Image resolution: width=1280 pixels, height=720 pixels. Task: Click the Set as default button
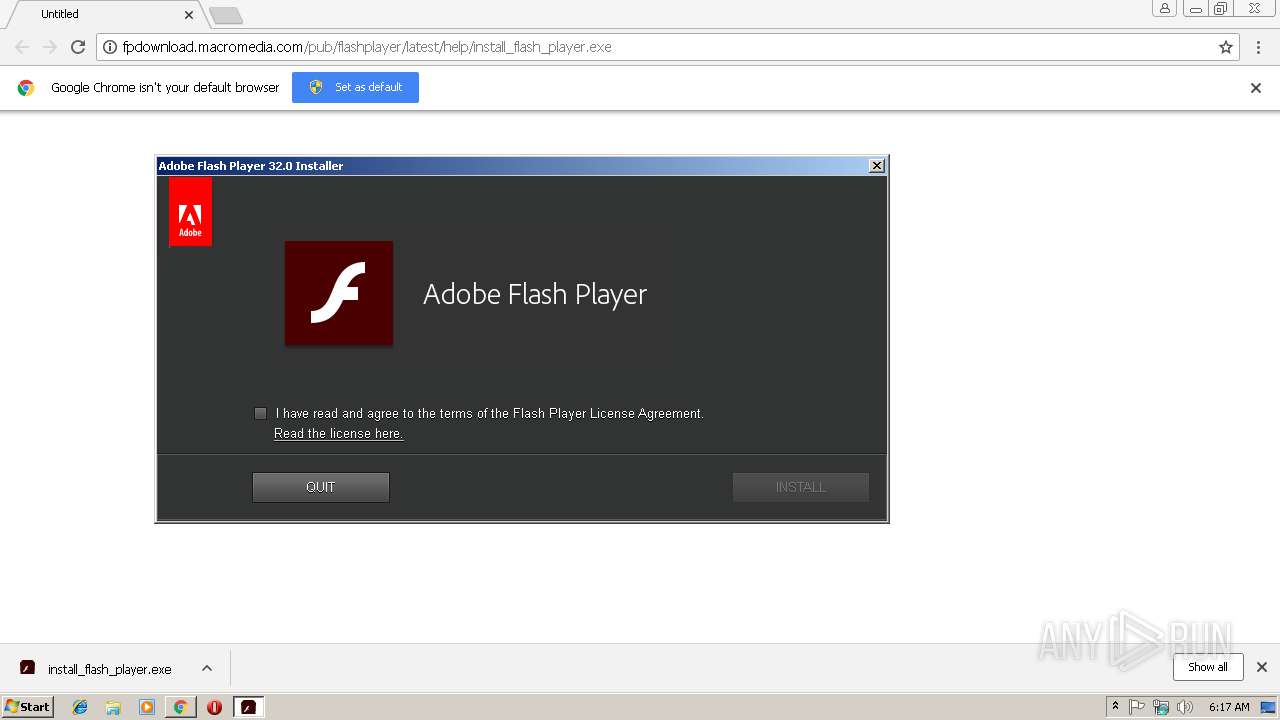(355, 87)
